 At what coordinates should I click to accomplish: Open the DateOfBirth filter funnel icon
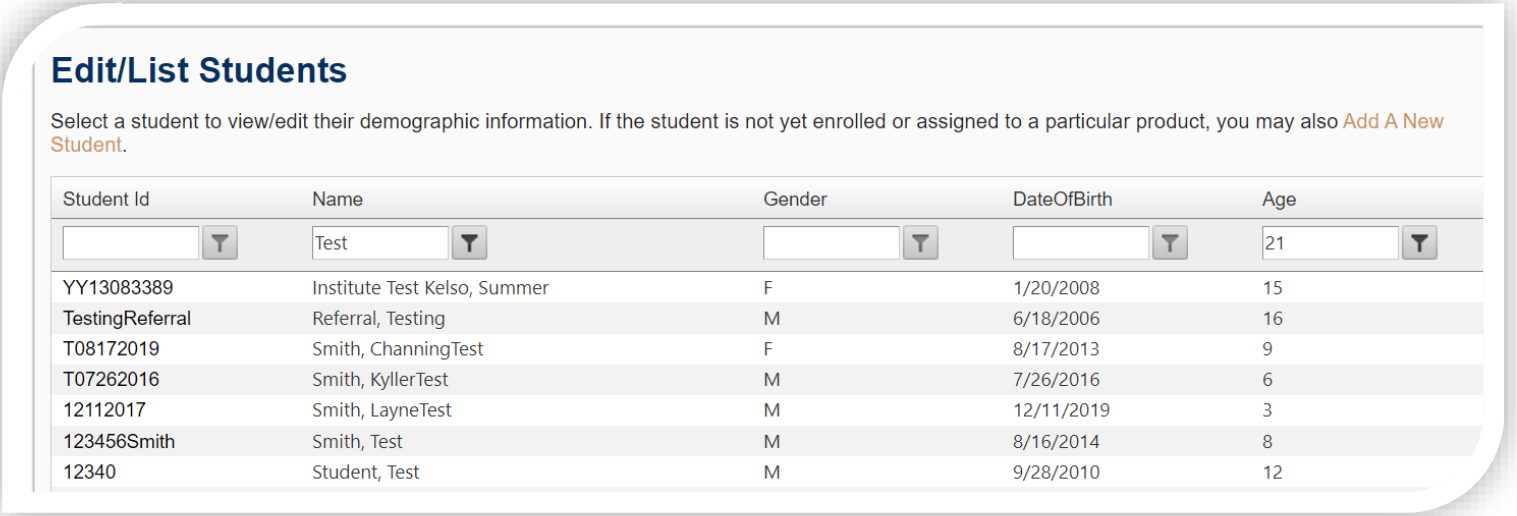pos(1170,243)
